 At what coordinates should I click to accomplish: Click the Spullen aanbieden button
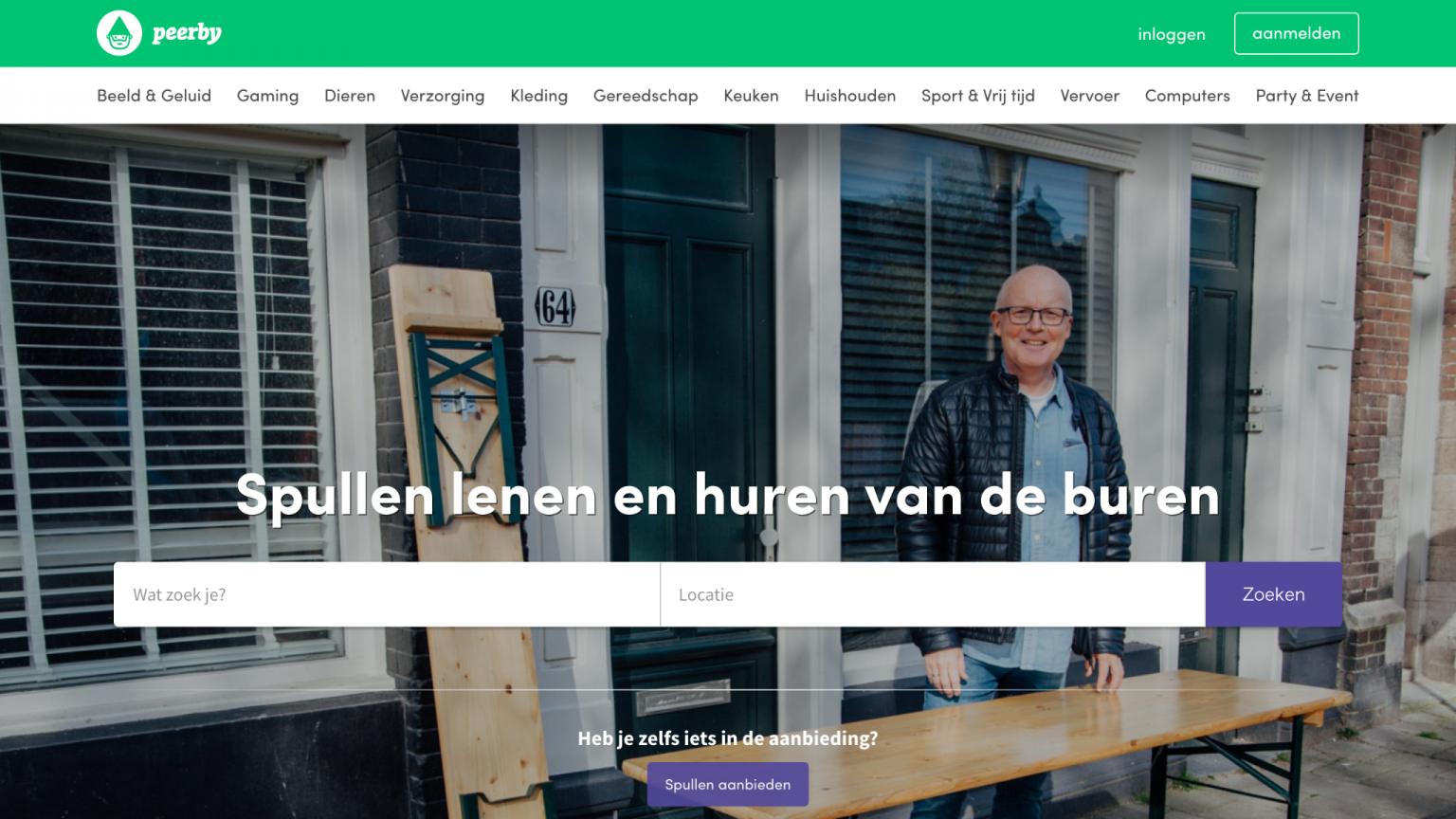pyautogui.click(x=728, y=784)
